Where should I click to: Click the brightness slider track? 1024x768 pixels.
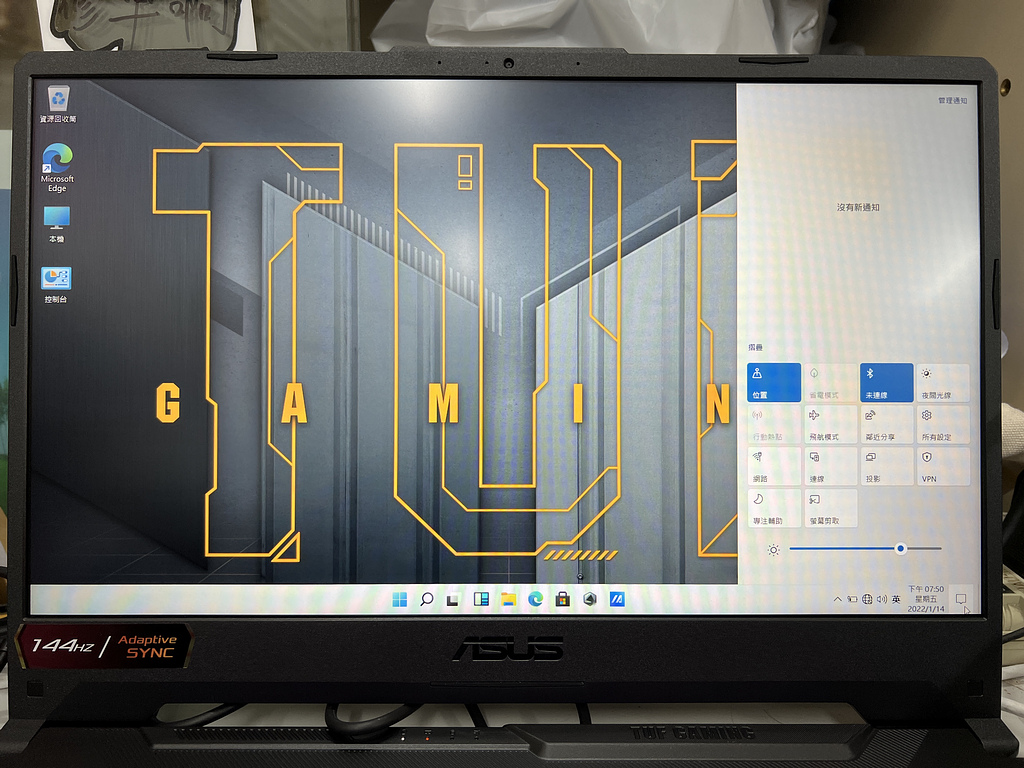click(865, 549)
